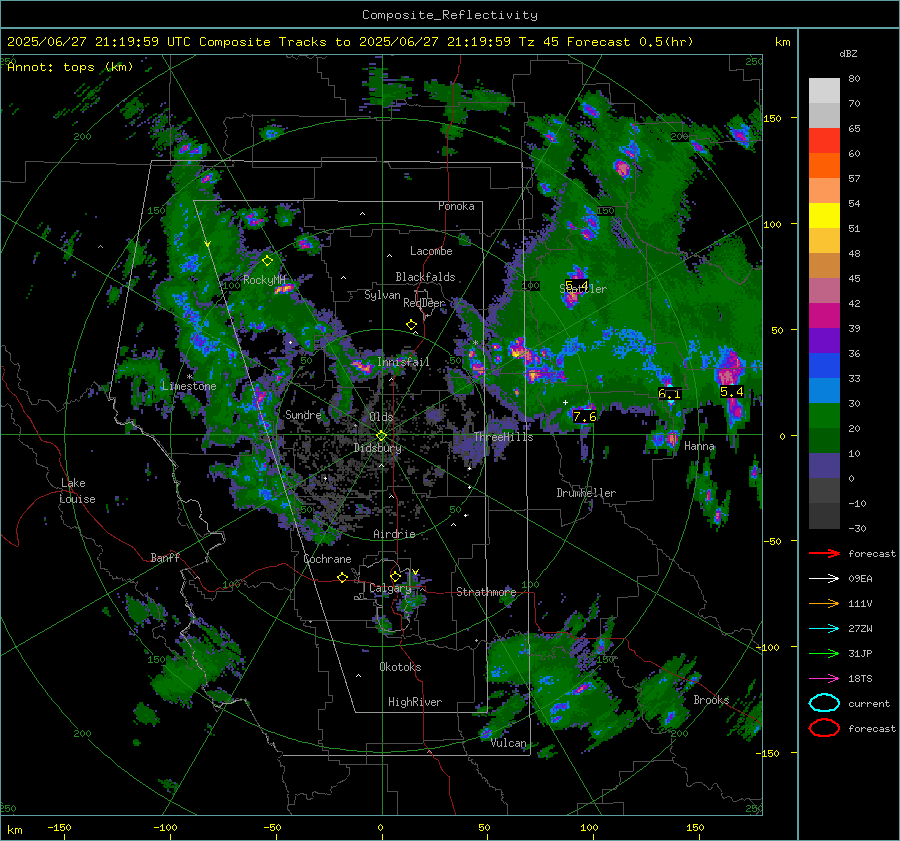Image resolution: width=900 pixels, height=841 pixels.
Task: Click the Airdrie city label
Action: point(394,534)
